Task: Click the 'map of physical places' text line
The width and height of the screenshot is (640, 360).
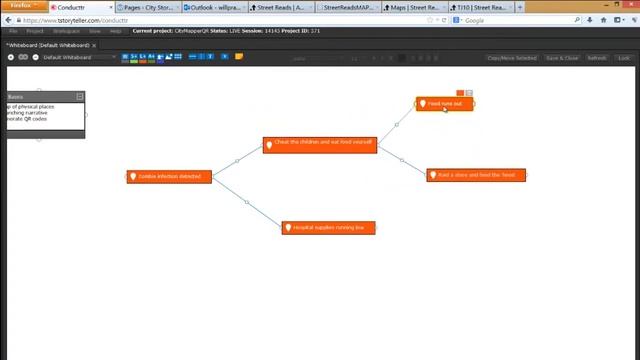Action: tap(31, 107)
